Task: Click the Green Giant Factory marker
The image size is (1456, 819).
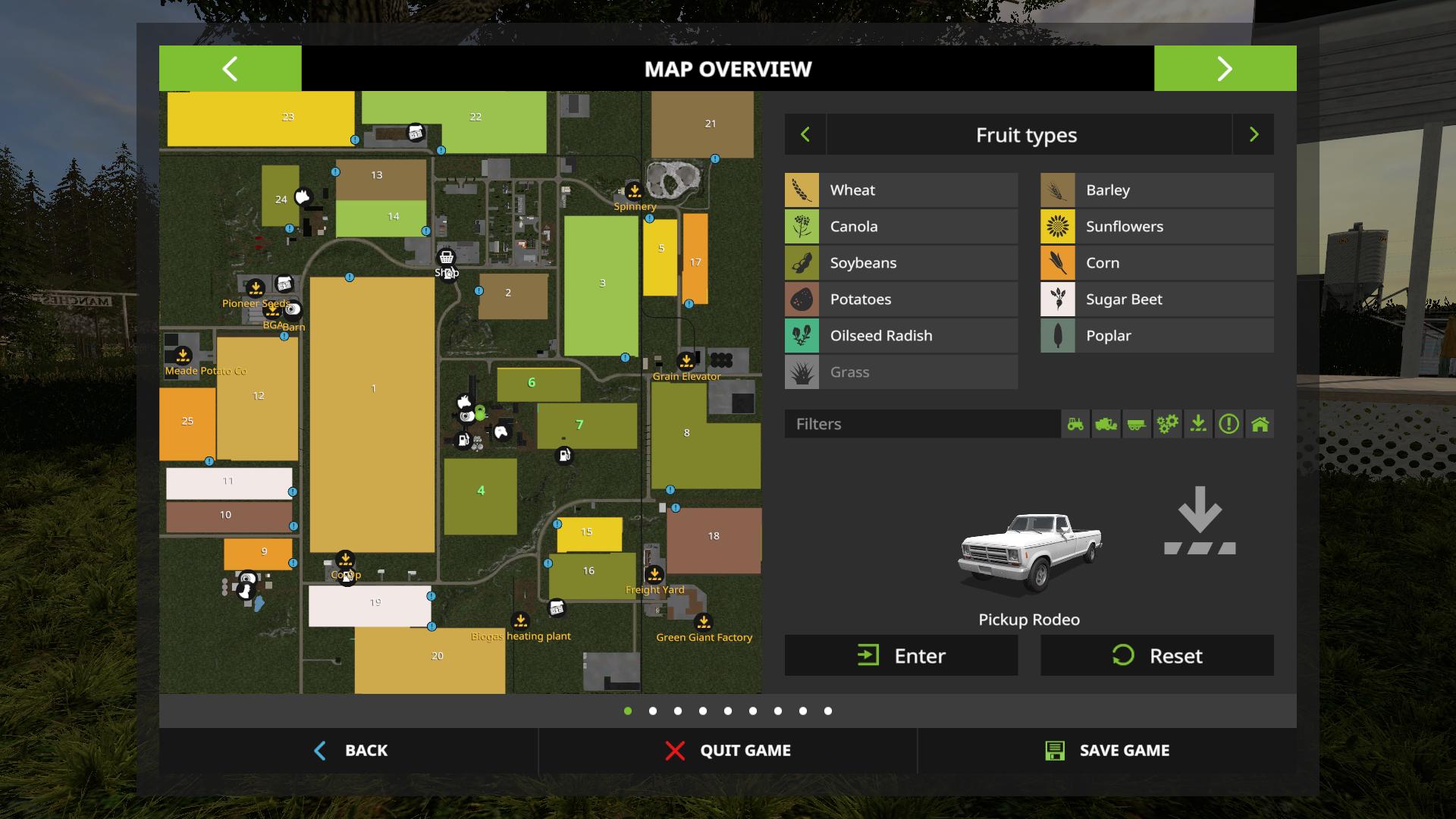Action: pyautogui.click(x=704, y=622)
